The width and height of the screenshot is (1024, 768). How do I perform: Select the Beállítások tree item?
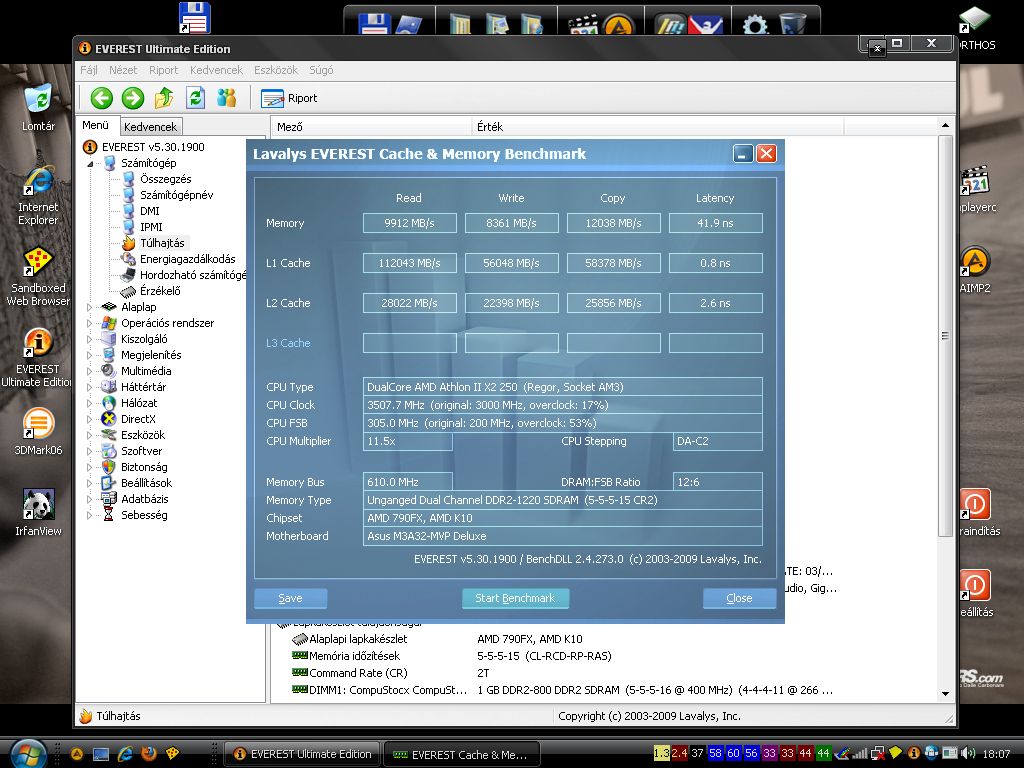(x=146, y=483)
